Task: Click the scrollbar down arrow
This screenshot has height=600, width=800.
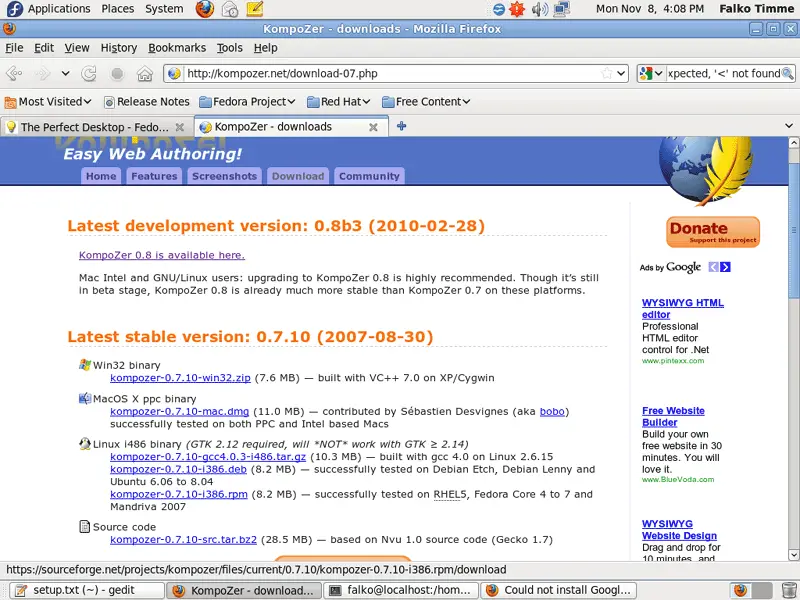Action: [x=793, y=554]
